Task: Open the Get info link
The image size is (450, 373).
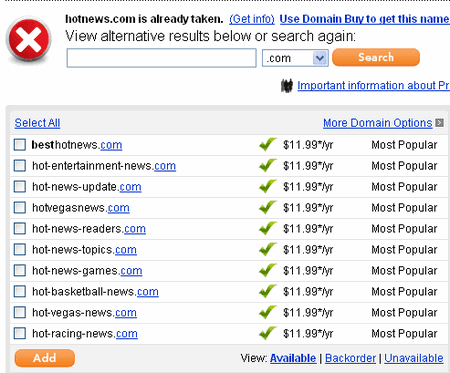Action: pyautogui.click(x=252, y=19)
